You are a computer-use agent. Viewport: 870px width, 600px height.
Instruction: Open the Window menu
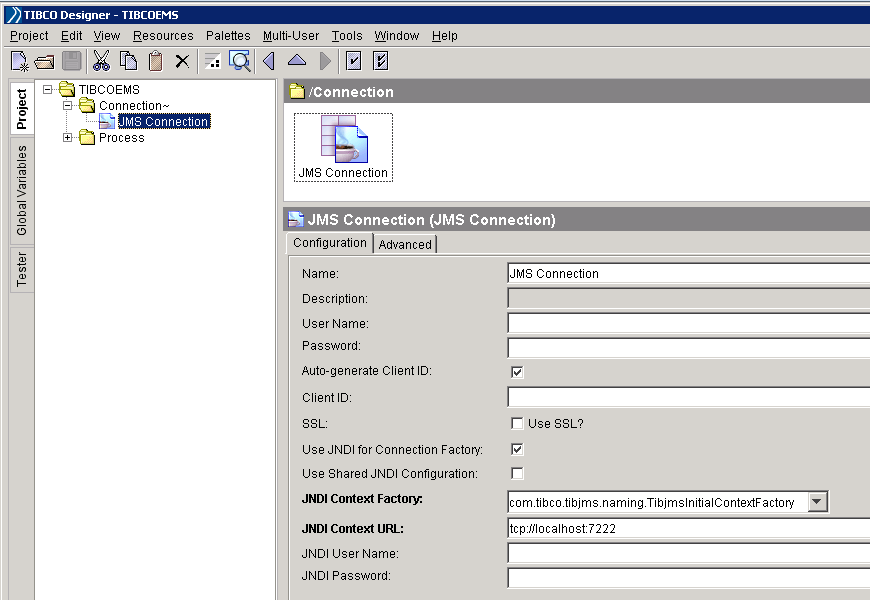point(397,36)
